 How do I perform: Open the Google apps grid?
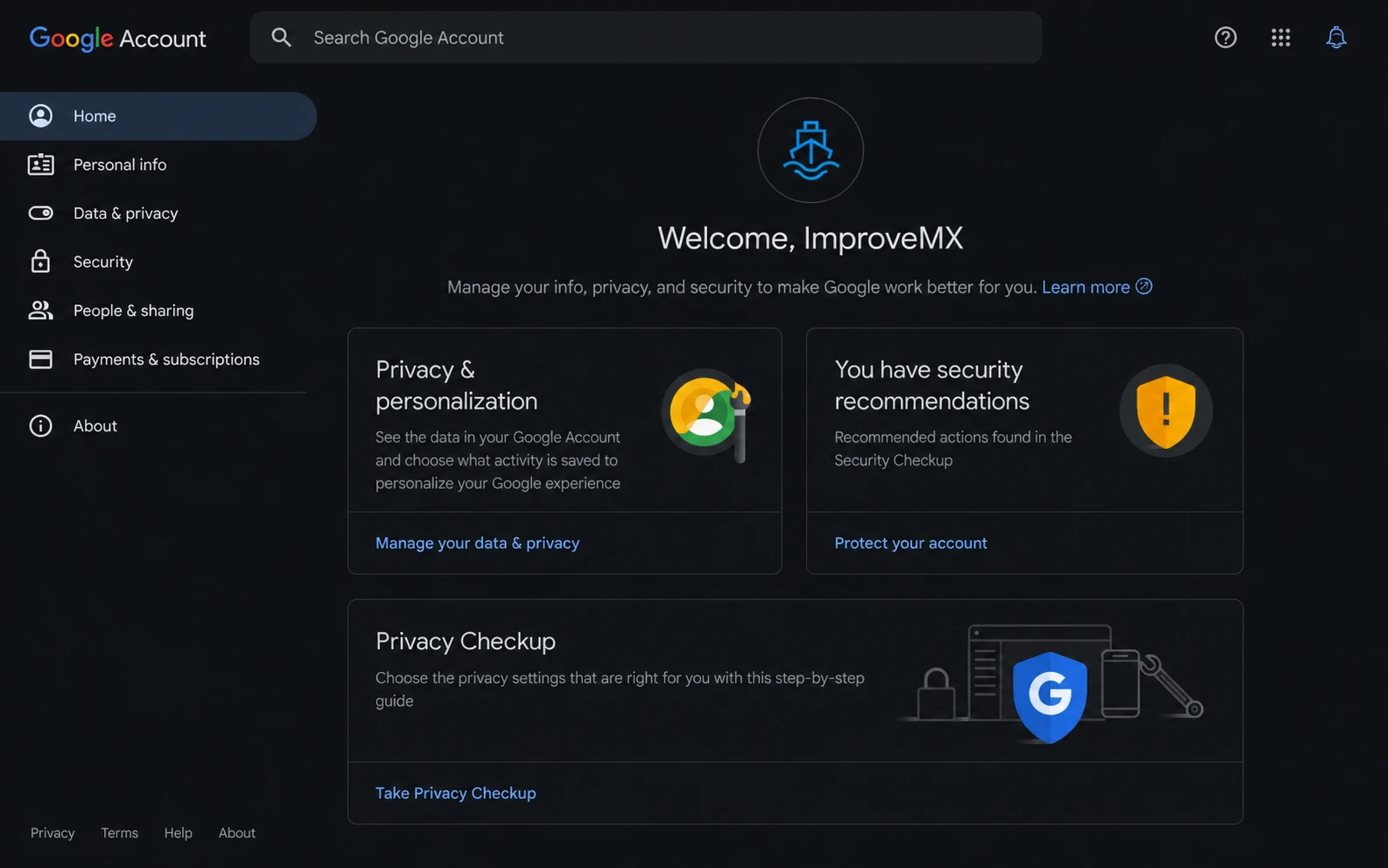[x=1280, y=37]
